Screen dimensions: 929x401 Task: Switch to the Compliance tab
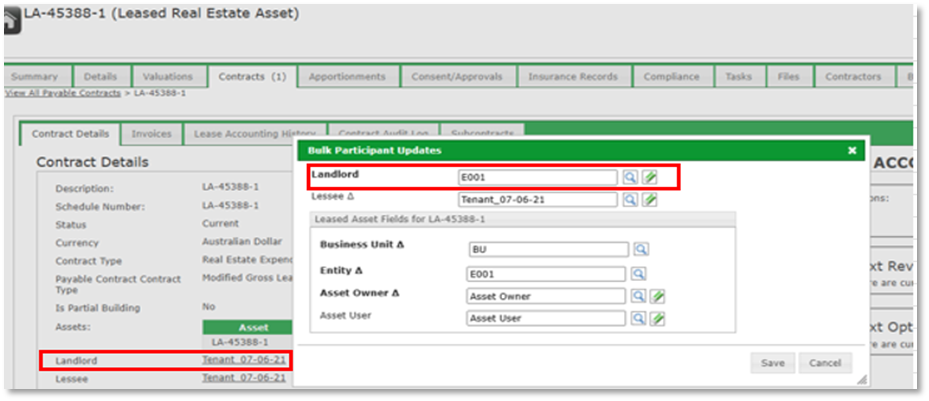[671, 77]
